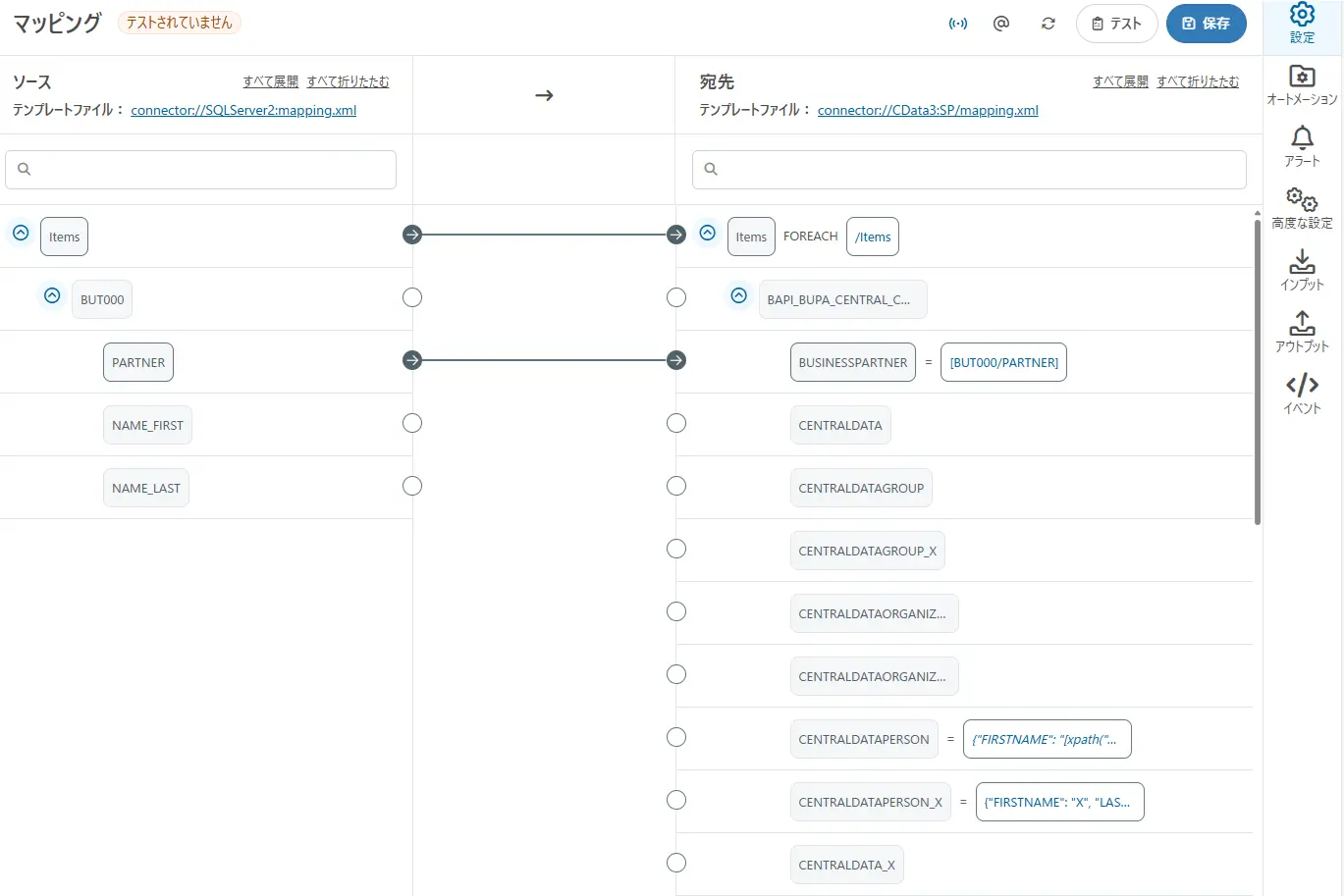Collapse the BAPI_BUPA_CENTRAL_C destination node
Screen dimensions: 1344x896
739,295
